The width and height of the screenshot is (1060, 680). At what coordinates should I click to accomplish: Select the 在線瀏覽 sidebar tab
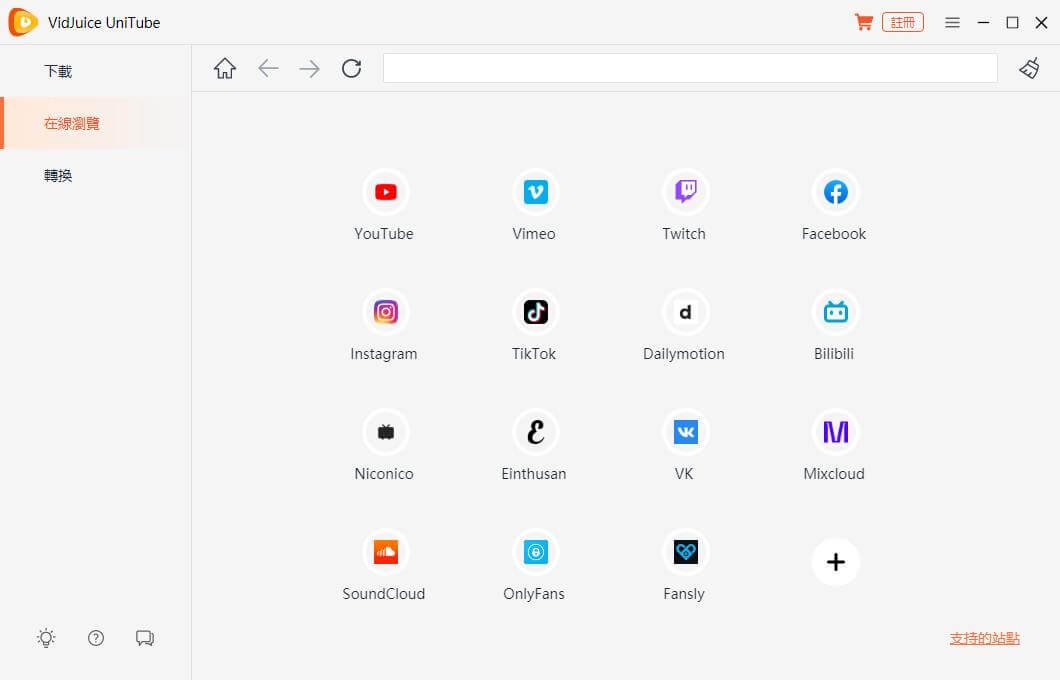click(x=95, y=123)
